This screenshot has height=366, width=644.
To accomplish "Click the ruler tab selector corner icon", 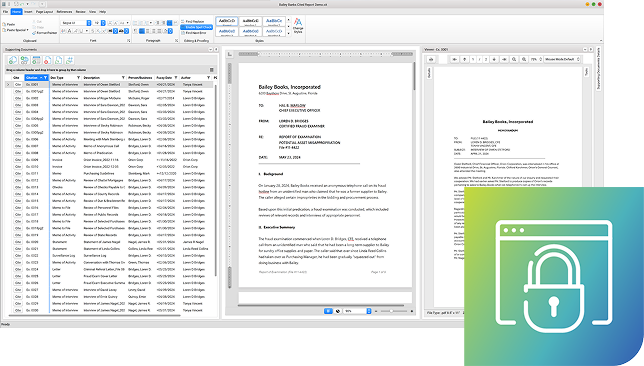I will tap(230, 54).
